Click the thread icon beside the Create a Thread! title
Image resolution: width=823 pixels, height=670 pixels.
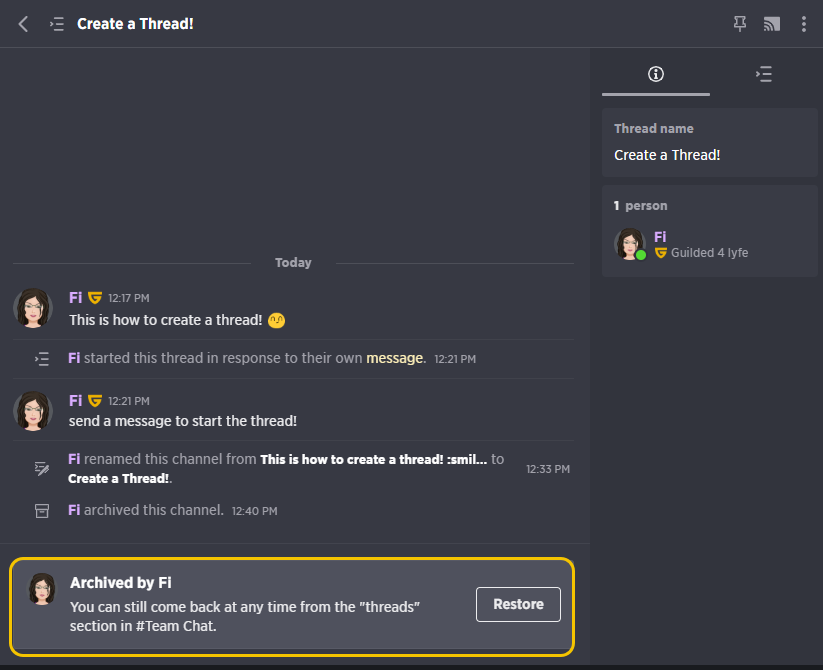(x=57, y=24)
